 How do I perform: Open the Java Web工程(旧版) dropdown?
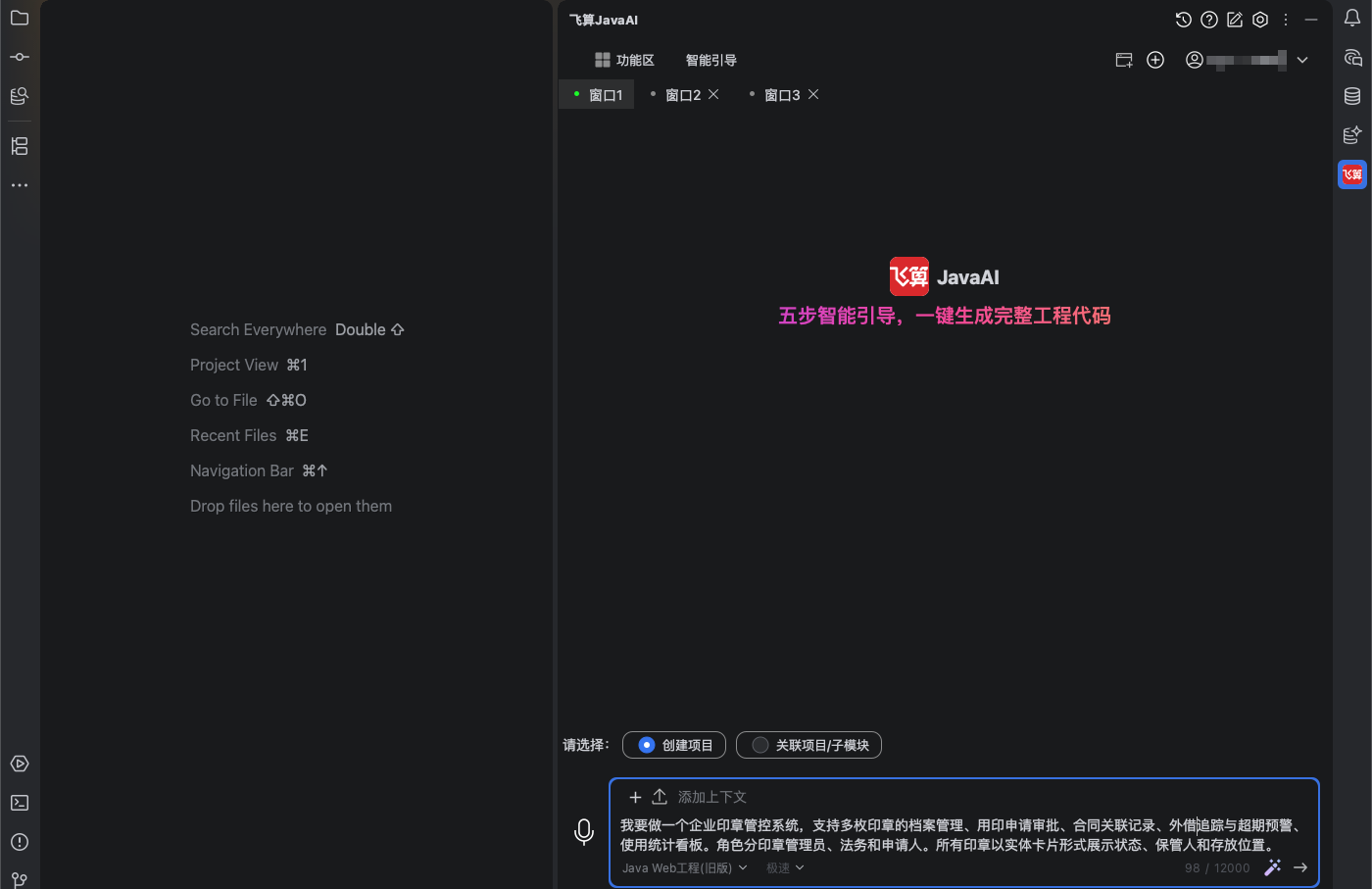pos(684,867)
